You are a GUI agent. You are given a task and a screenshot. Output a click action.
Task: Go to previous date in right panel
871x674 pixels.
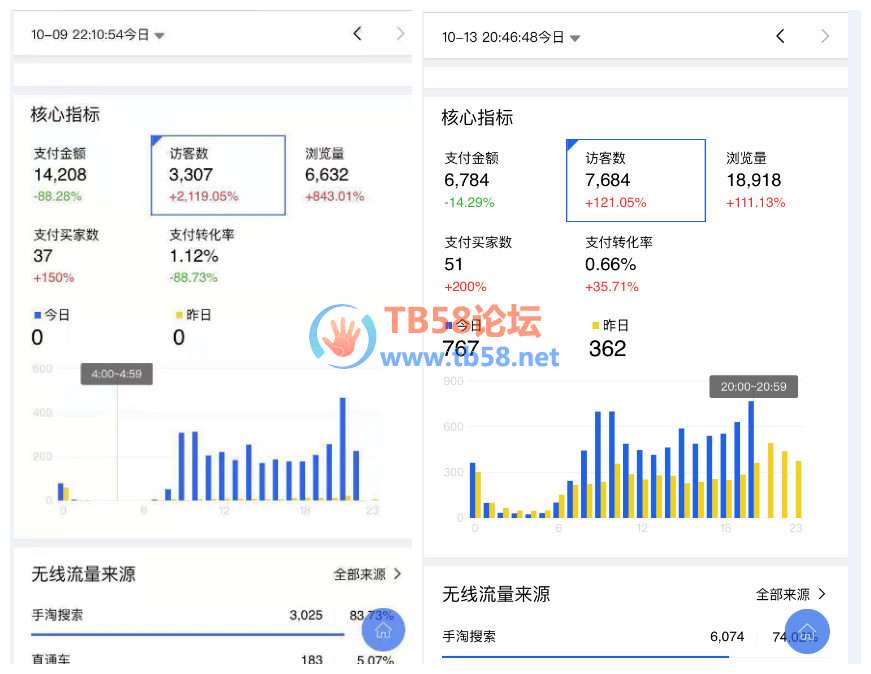coord(780,37)
